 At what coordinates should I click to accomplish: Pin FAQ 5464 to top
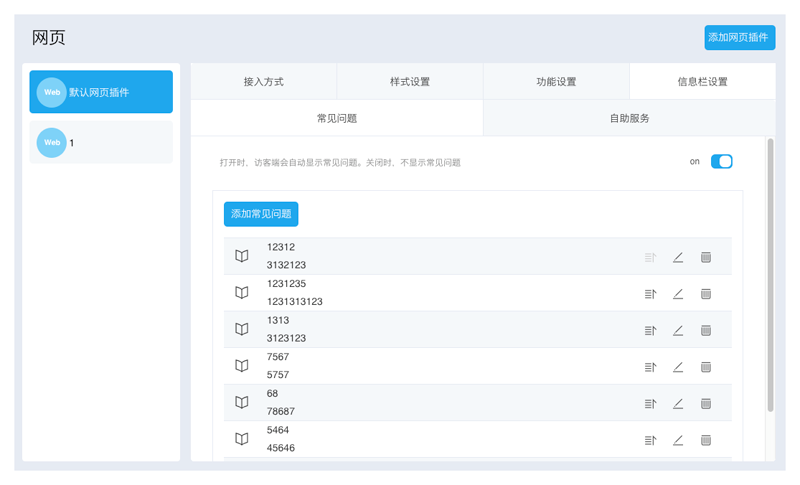tap(650, 440)
